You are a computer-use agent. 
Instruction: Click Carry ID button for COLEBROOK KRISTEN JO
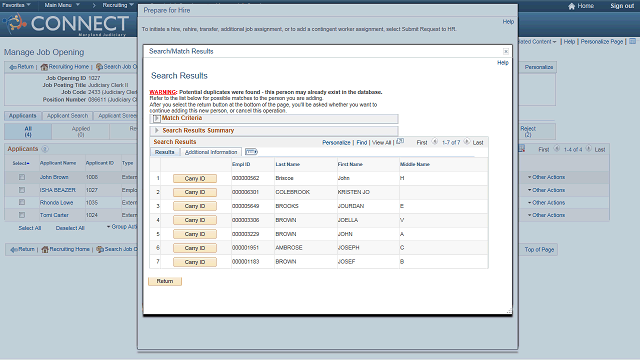(x=195, y=192)
